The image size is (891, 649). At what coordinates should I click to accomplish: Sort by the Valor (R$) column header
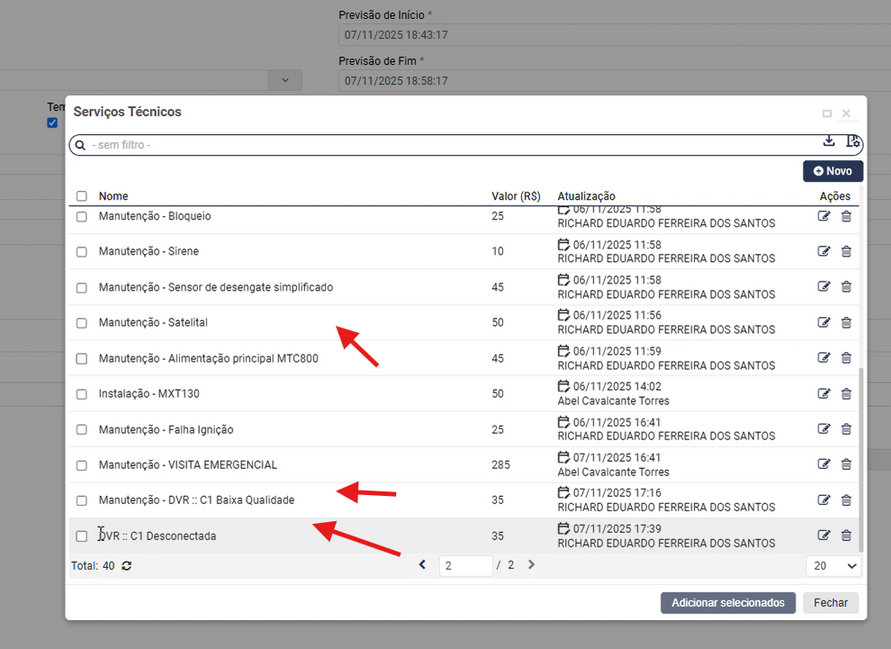pyautogui.click(x=517, y=196)
